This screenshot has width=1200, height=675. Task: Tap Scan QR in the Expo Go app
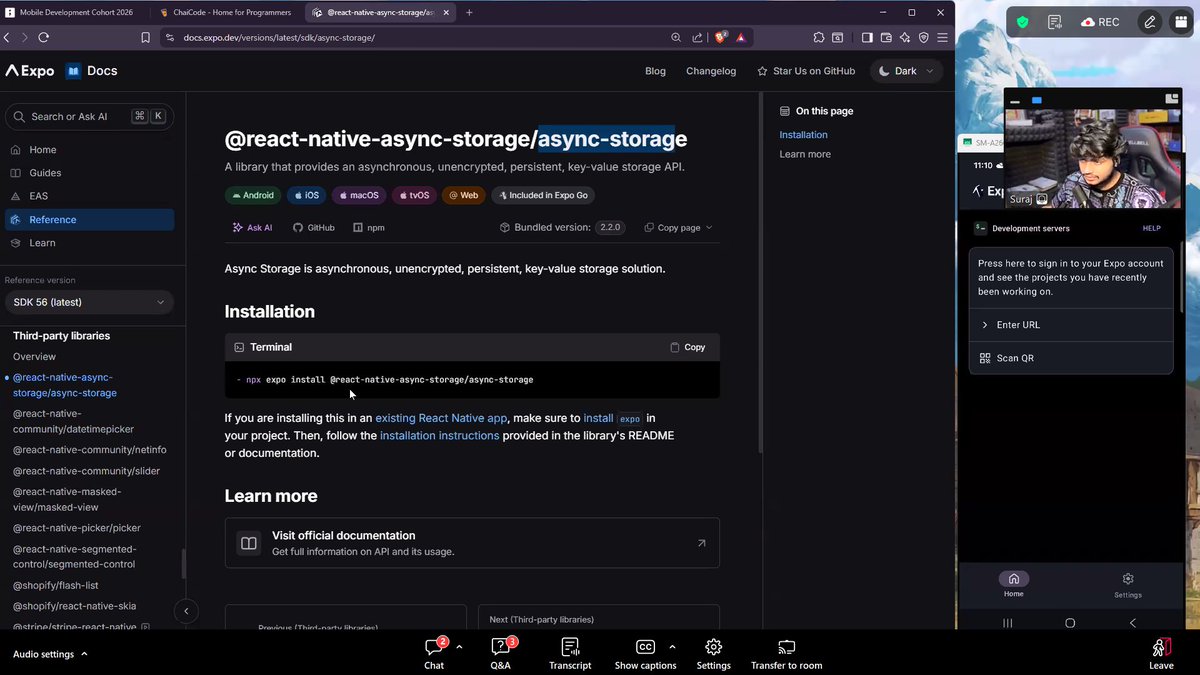pyautogui.click(x=1071, y=358)
